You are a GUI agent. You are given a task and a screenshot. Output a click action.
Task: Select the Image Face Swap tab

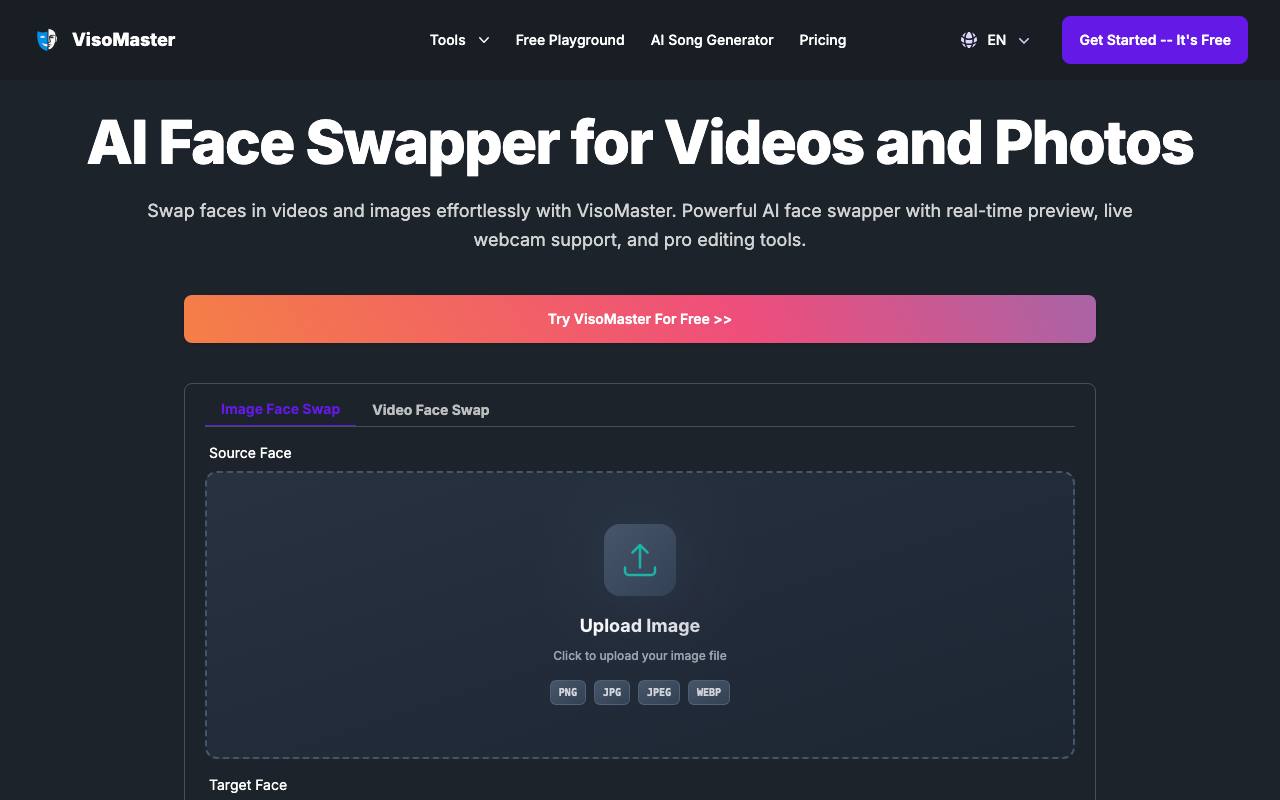point(280,409)
